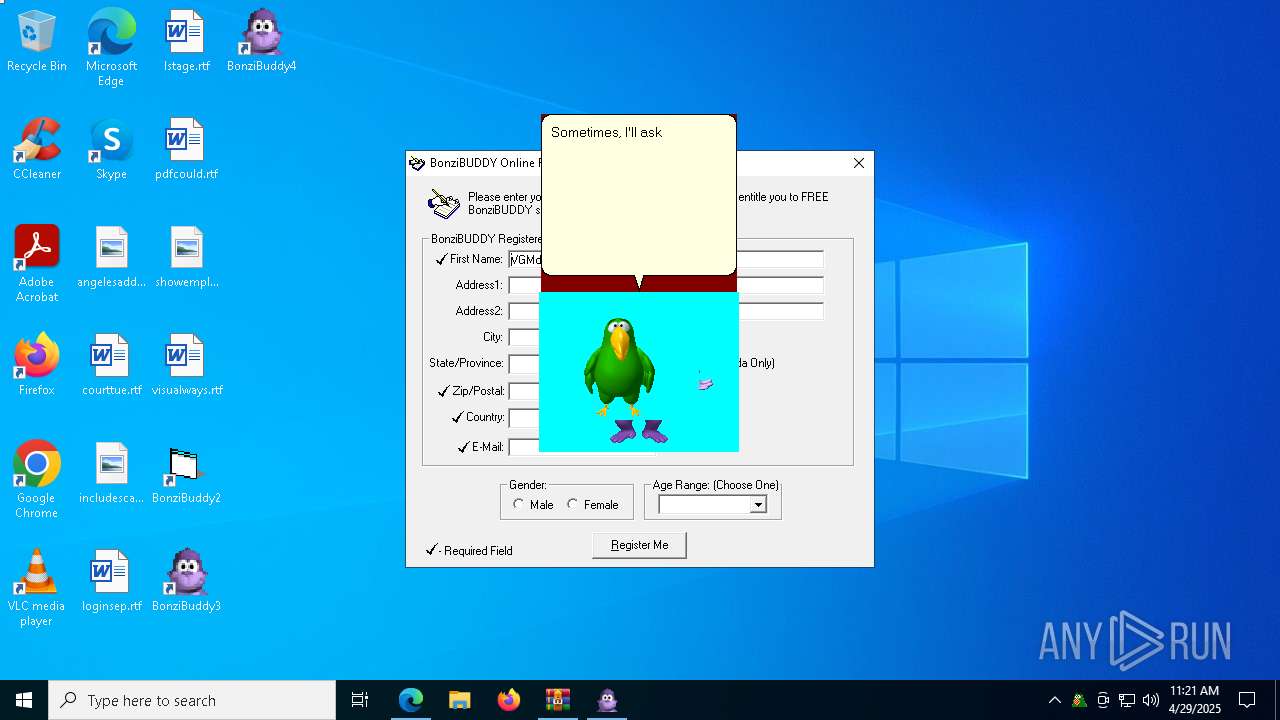Open Edge from the taskbar
The image size is (1280, 720).
pos(411,700)
